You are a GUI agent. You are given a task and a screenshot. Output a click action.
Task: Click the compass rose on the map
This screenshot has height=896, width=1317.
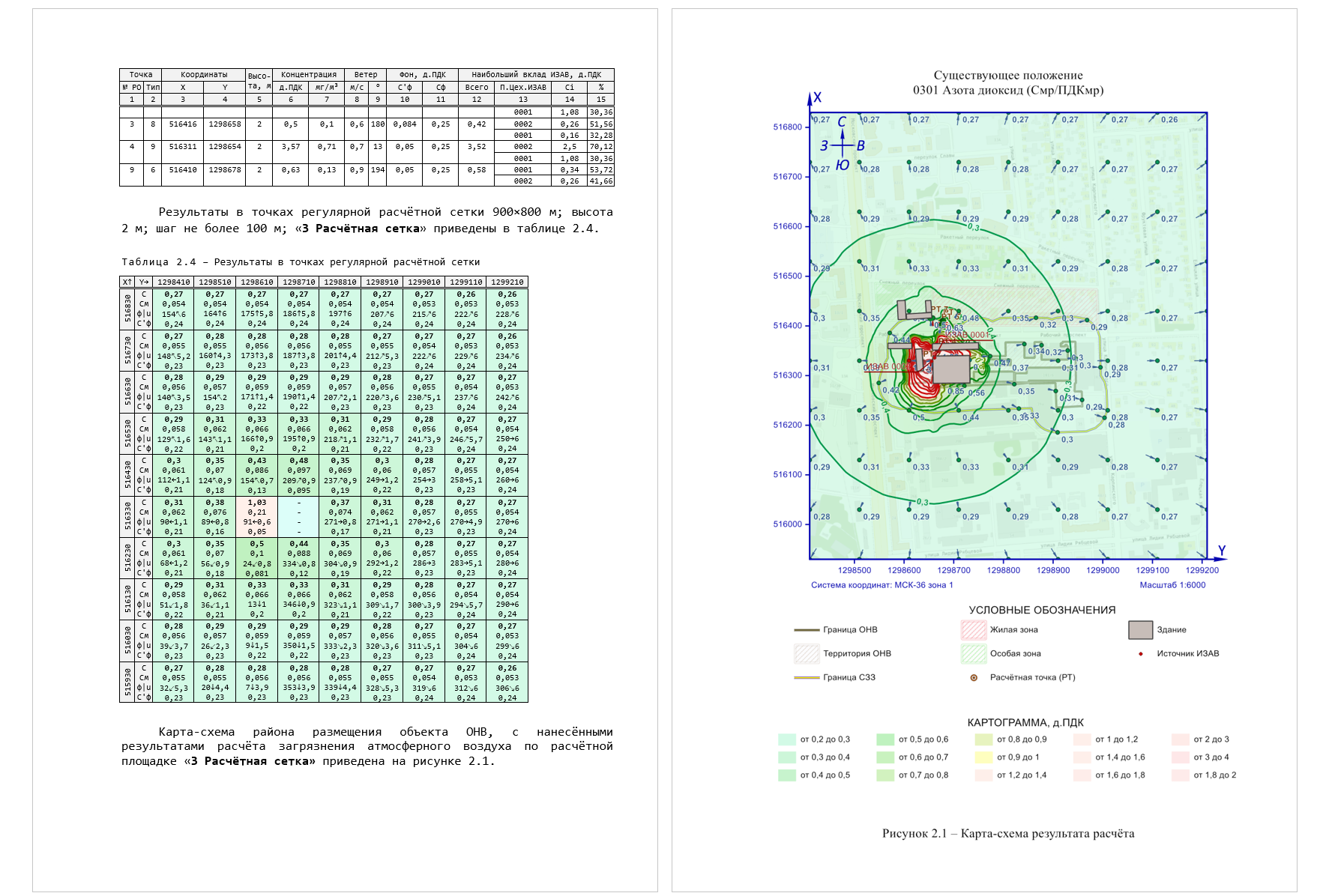click(843, 144)
